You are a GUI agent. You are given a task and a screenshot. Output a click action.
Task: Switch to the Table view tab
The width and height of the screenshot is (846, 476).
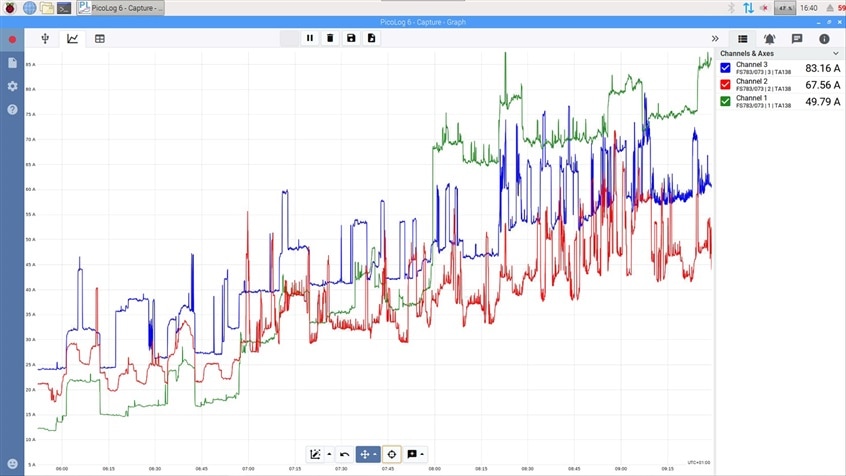100,39
